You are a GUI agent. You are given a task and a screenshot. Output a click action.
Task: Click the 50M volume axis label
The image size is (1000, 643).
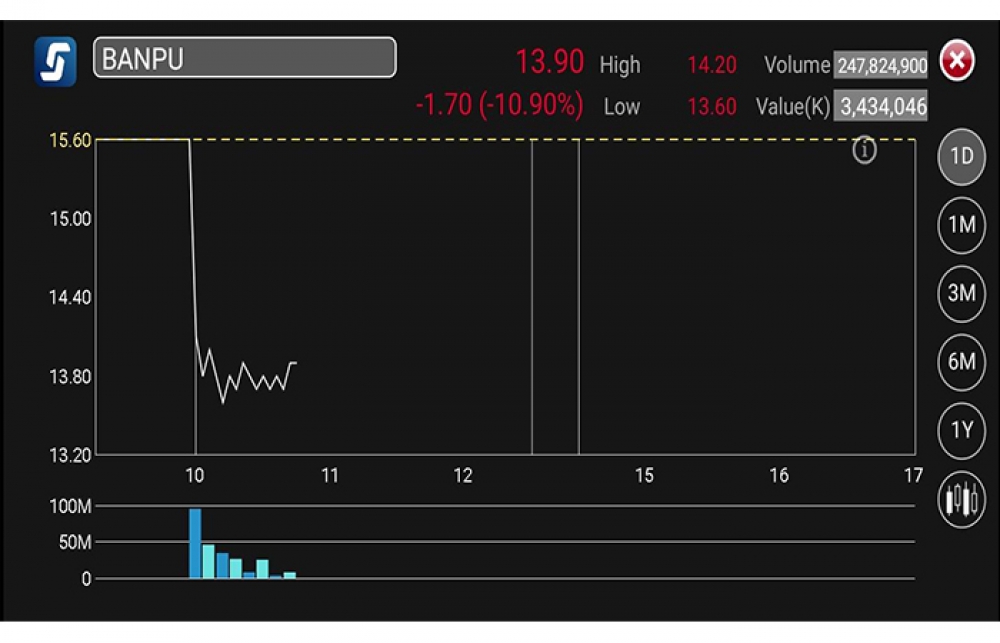(75, 543)
